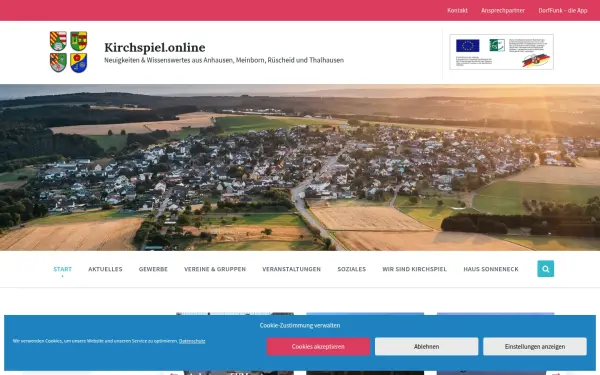The height and width of the screenshot is (375, 600).
Task: Click the site tagline mentioning Anhausen, Meinborn
Action: (x=224, y=60)
